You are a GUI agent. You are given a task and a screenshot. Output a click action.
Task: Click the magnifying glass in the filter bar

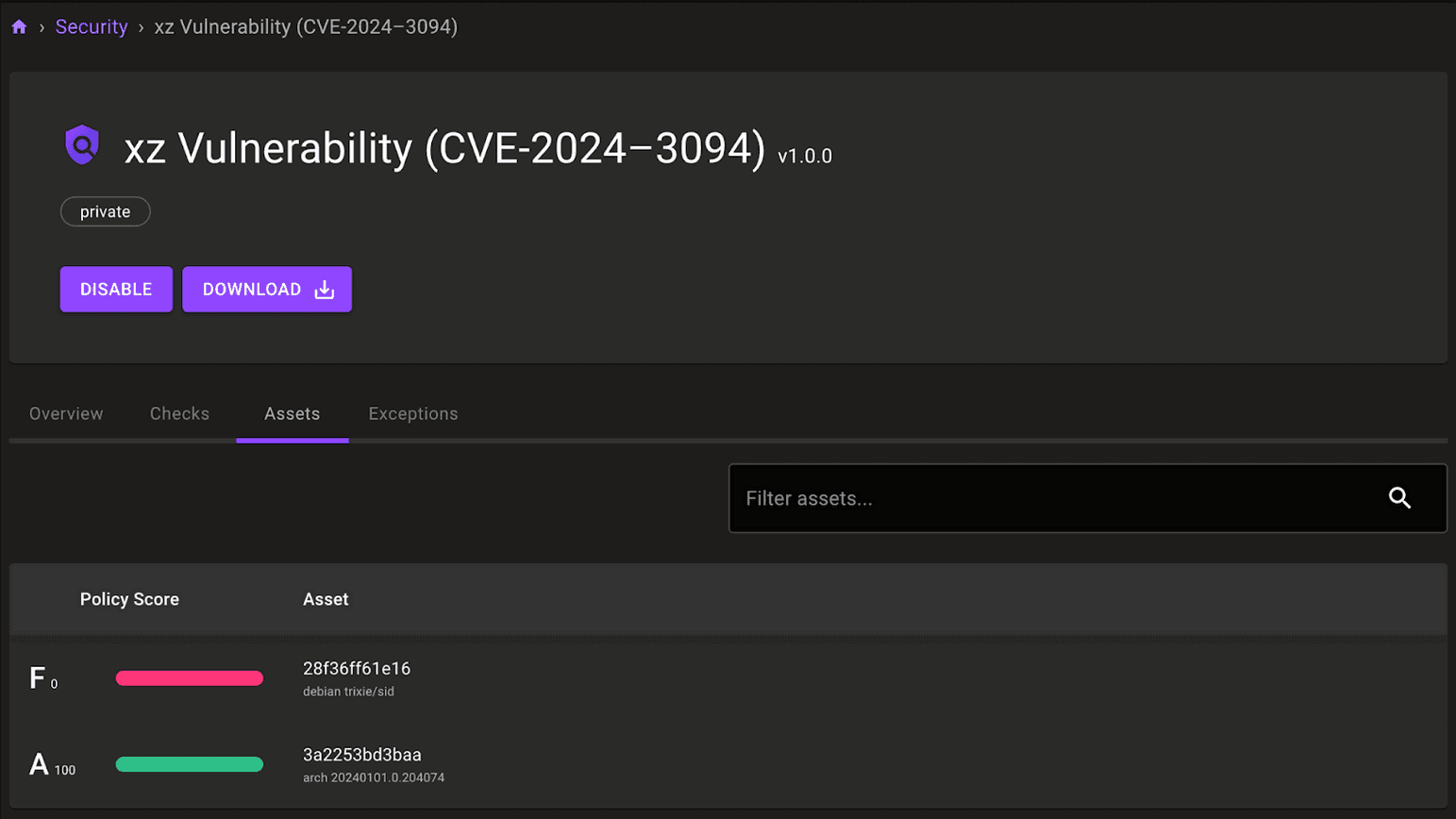pyautogui.click(x=1400, y=498)
